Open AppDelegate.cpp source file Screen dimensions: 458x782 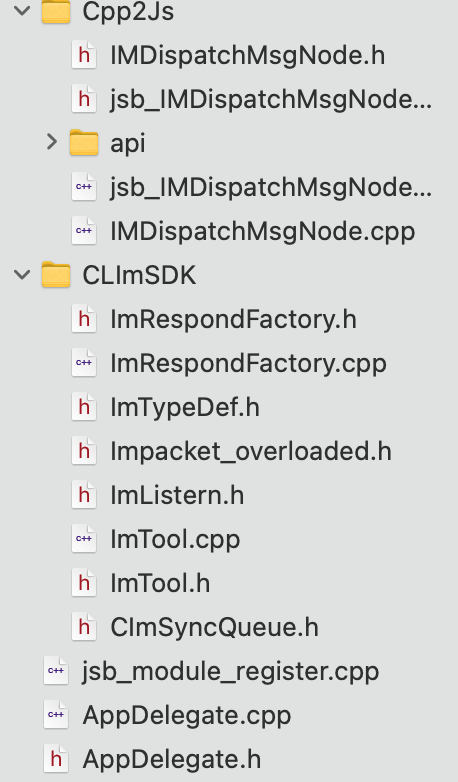(x=187, y=715)
